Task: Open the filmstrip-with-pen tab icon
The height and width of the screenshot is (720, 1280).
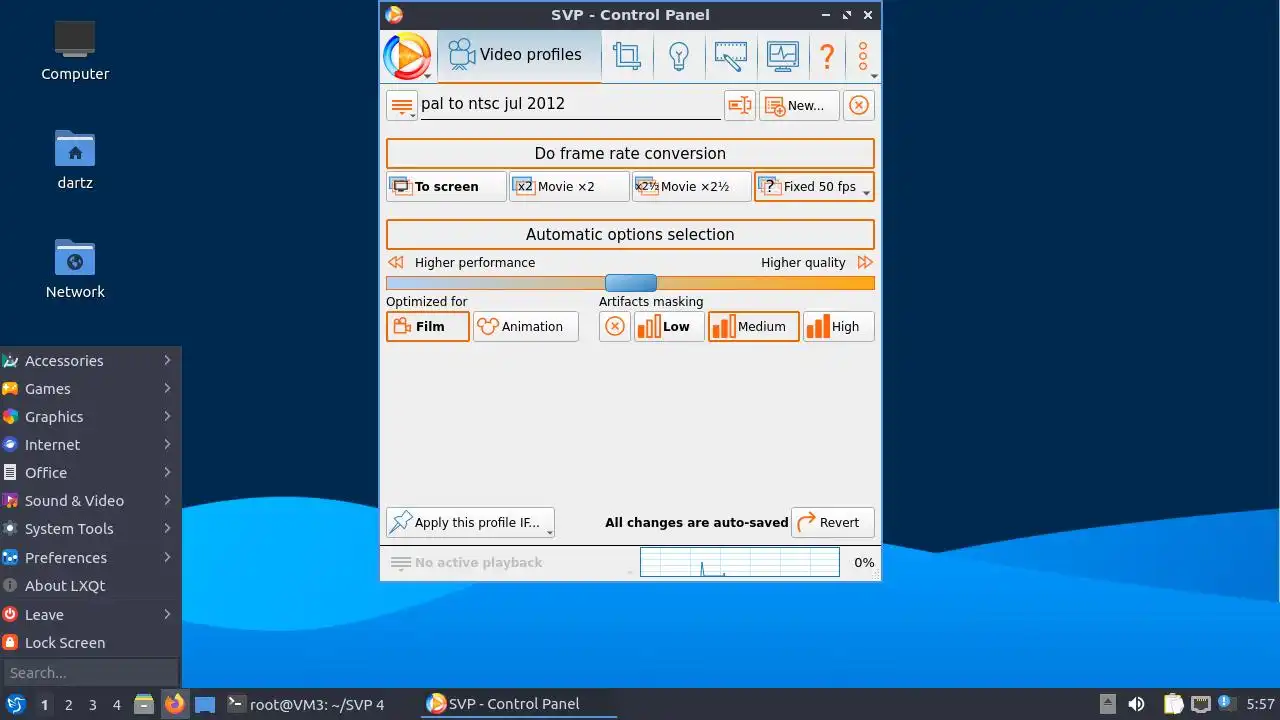Action: pyautogui.click(x=731, y=55)
